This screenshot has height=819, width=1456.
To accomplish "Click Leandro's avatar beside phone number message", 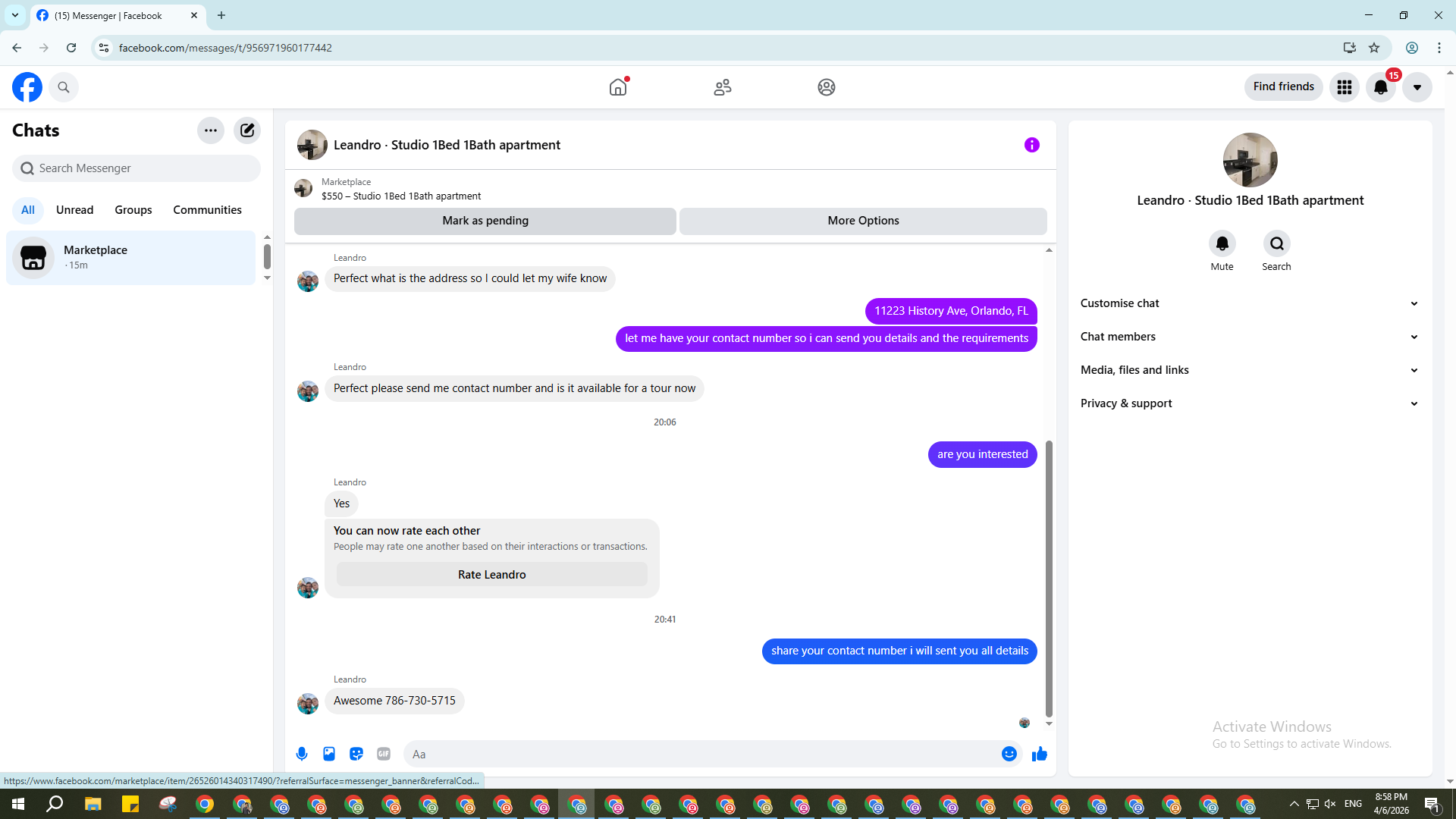I will tap(308, 704).
